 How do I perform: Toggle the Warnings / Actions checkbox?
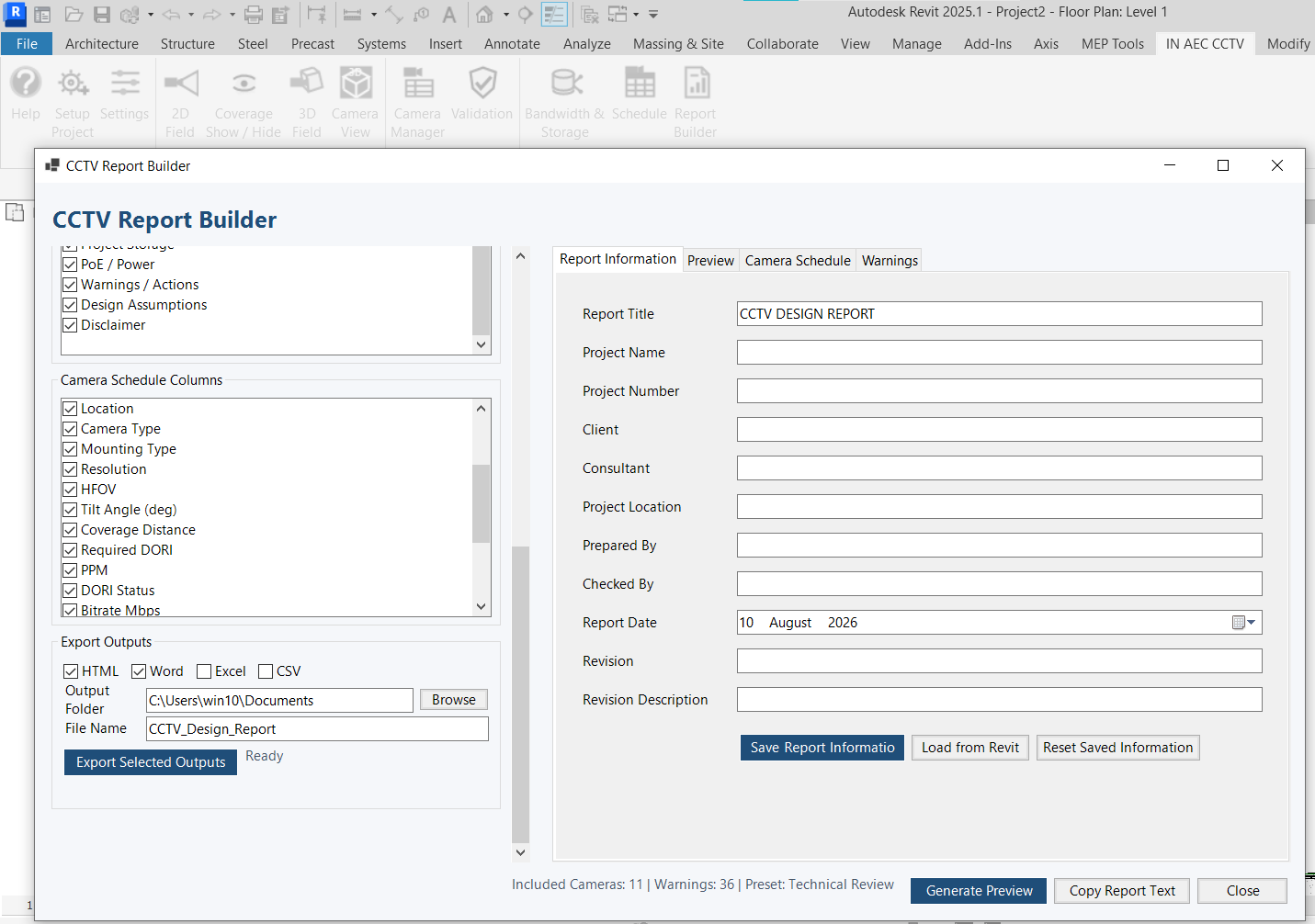(70, 285)
